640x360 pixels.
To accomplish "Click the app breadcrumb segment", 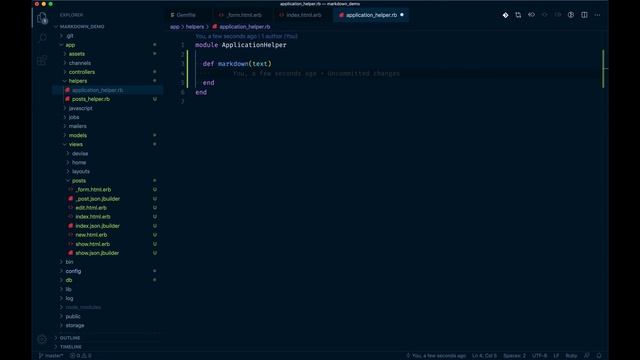I will (x=175, y=27).
